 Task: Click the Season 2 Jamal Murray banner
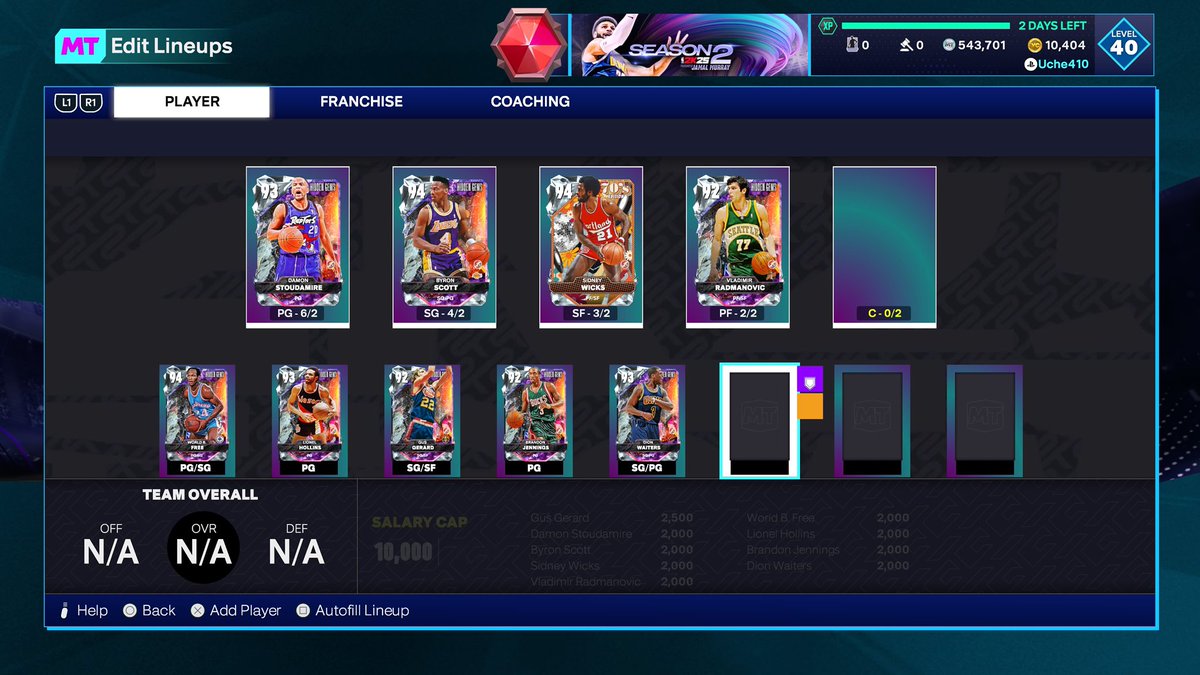(689, 45)
